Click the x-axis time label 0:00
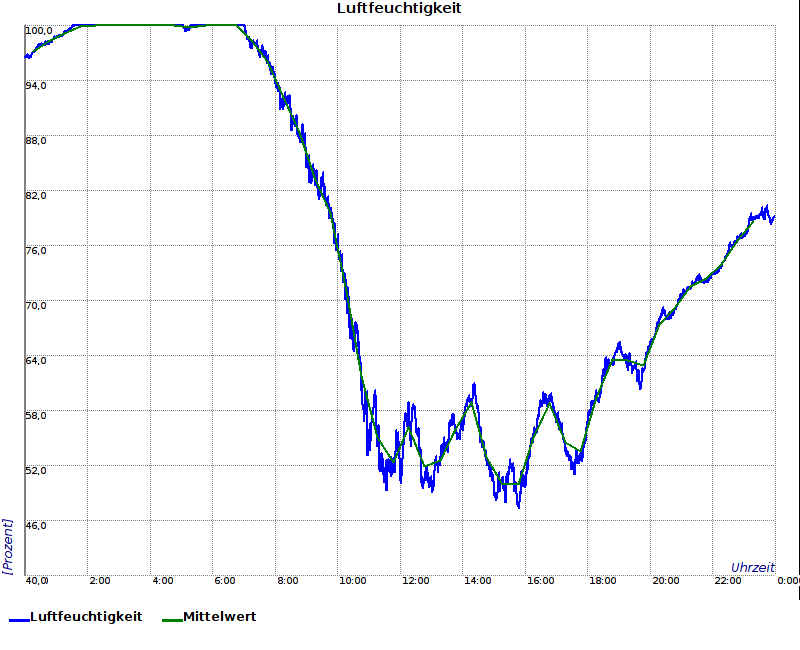Screen dimensions: 800x650 pos(788,581)
